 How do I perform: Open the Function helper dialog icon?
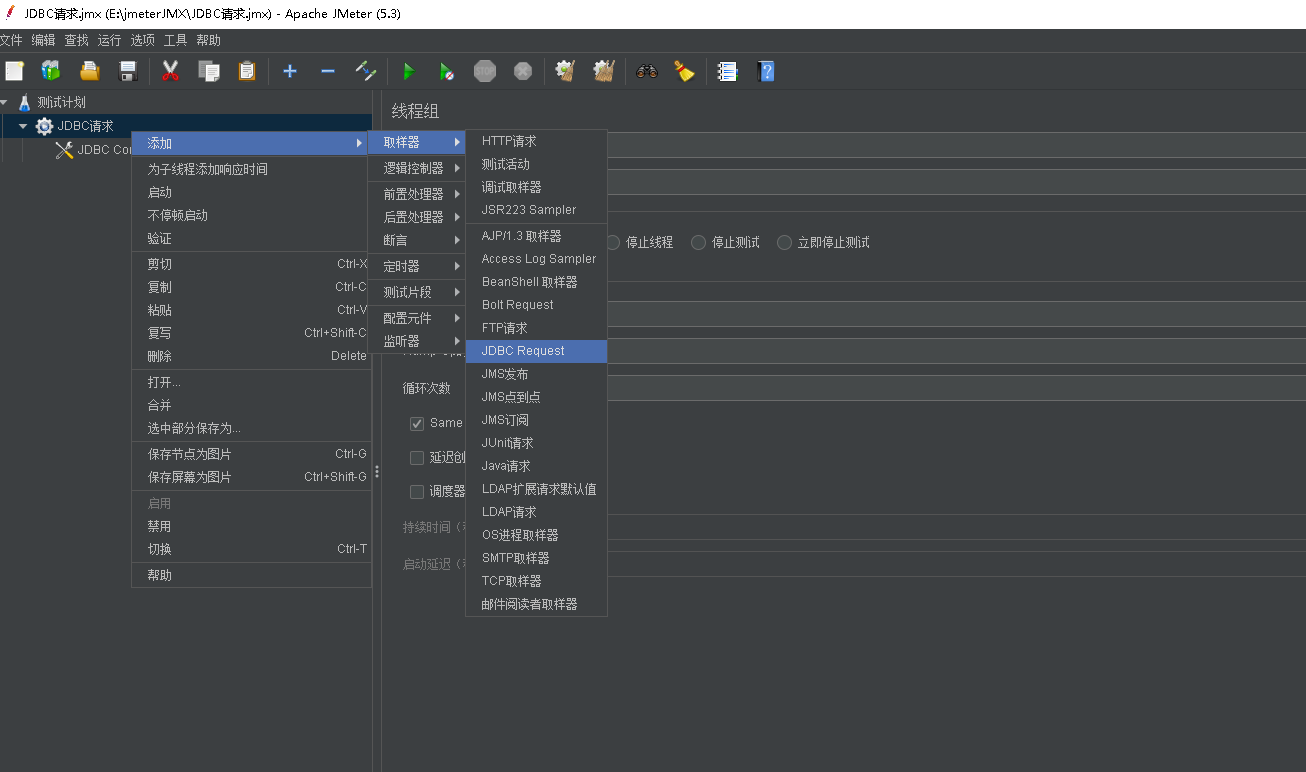coord(728,71)
